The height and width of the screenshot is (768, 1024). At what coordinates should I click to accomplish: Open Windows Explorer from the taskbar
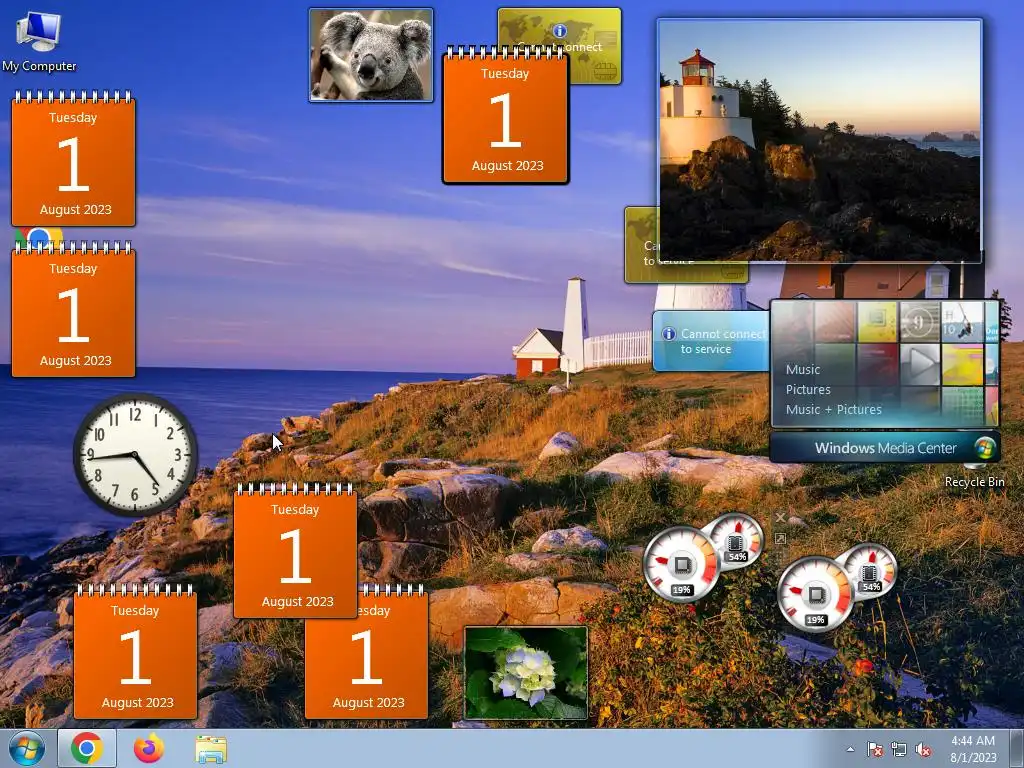[211, 749]
